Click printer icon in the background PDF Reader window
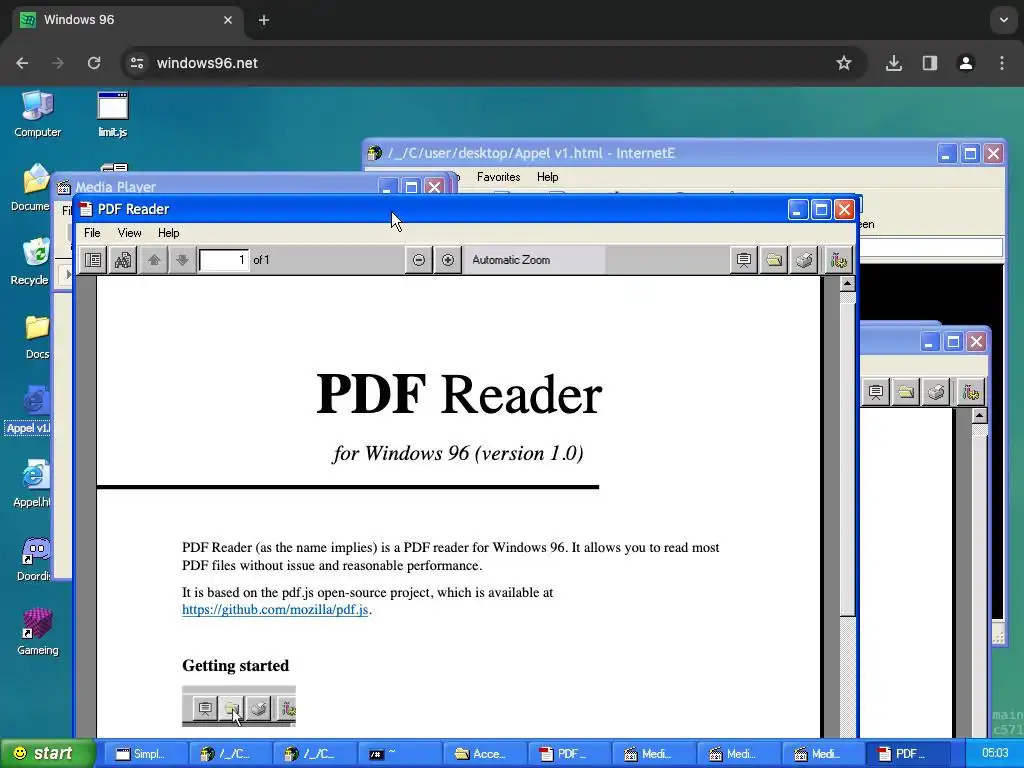The height and width of the screenshot is (768, 1024). pos(936,392)
